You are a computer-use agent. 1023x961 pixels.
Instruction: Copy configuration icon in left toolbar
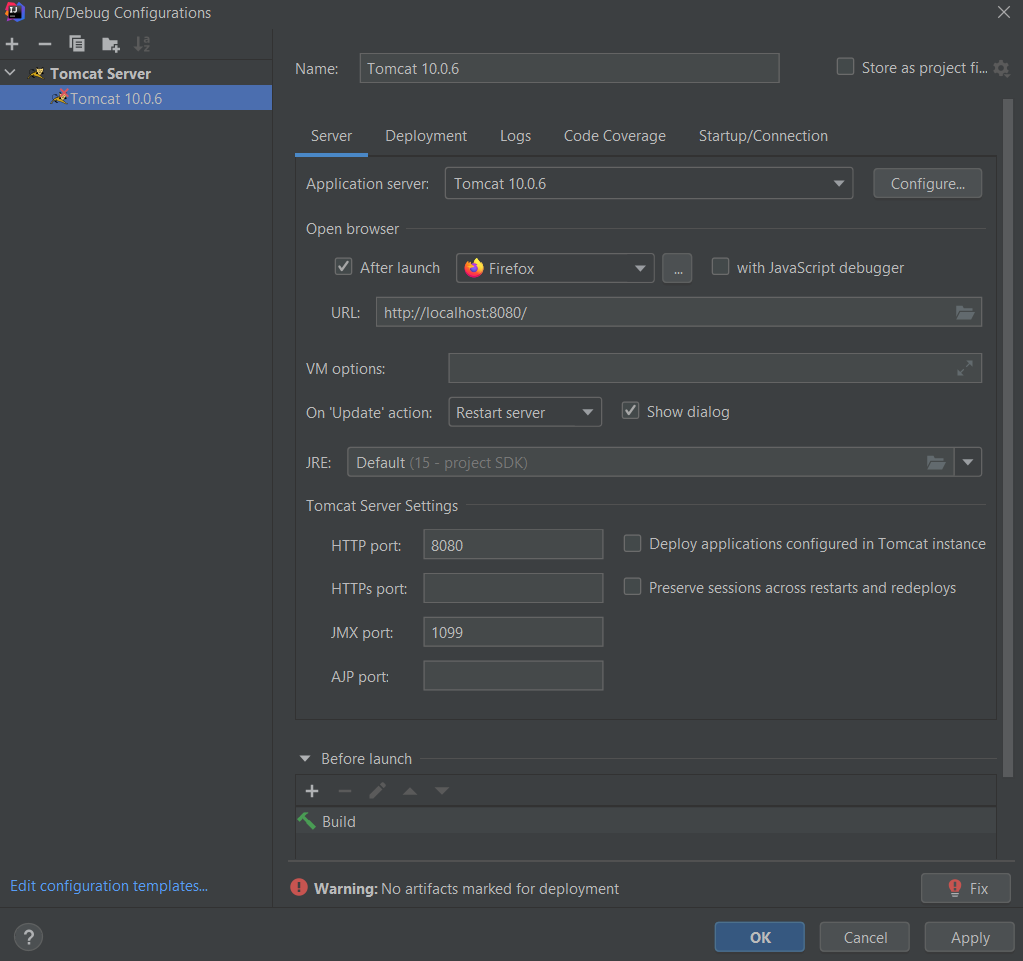point(77,44)
